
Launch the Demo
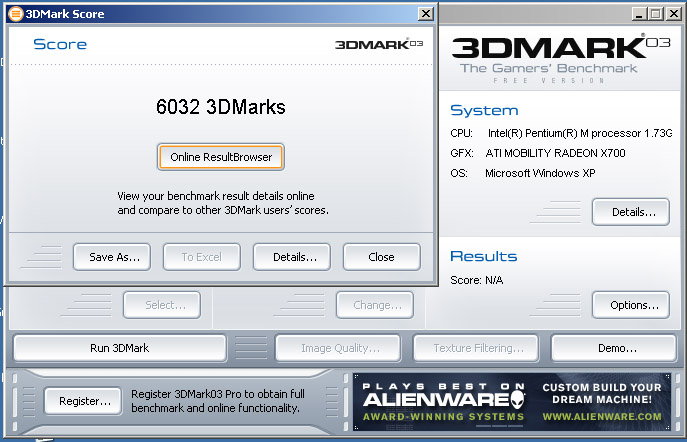[x=614, y=348]
